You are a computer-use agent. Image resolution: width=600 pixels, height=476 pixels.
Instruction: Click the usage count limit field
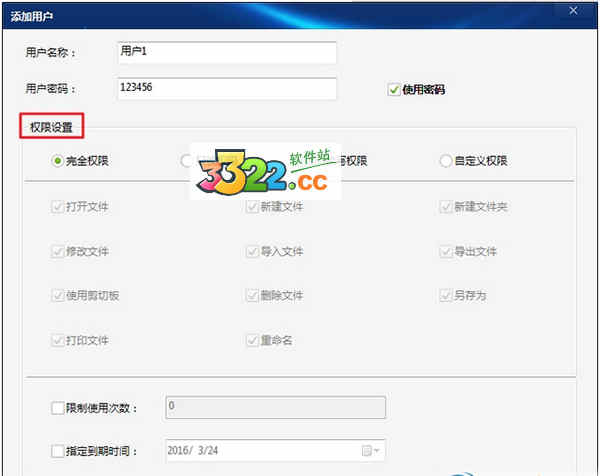(276, 407)
